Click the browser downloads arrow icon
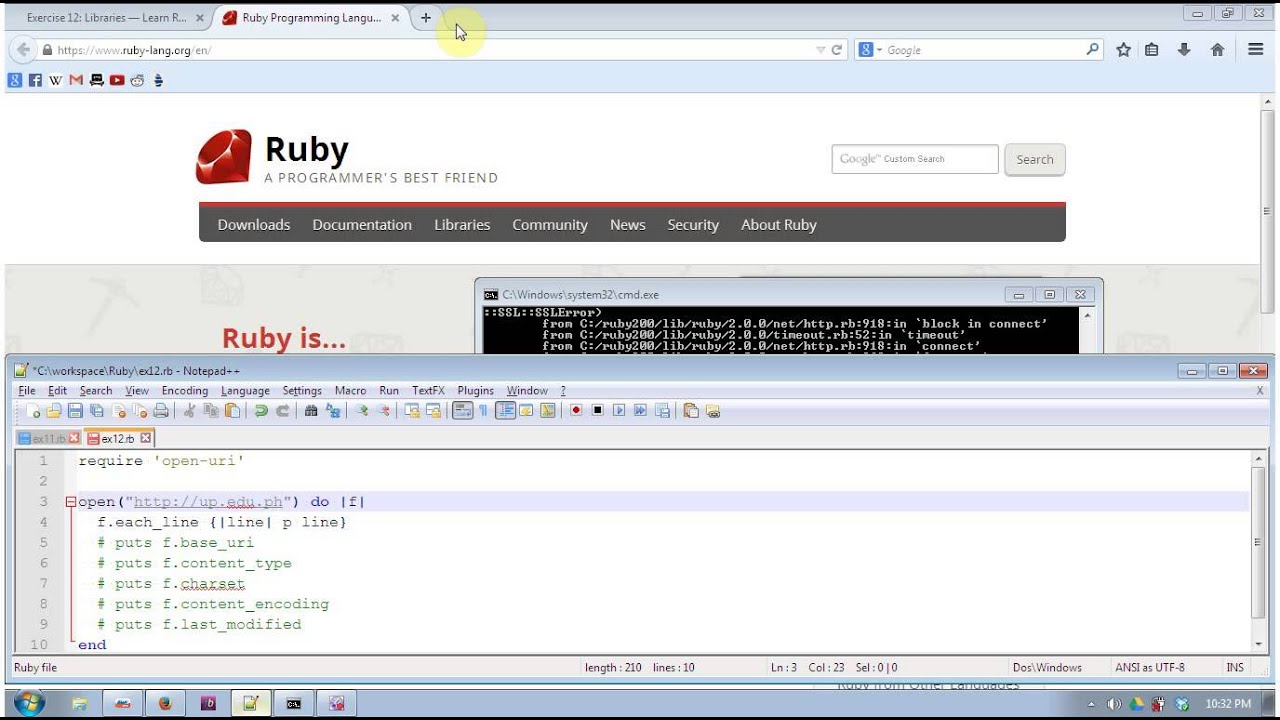This screenshot has height=720, width=1280. click(1184, 50)
